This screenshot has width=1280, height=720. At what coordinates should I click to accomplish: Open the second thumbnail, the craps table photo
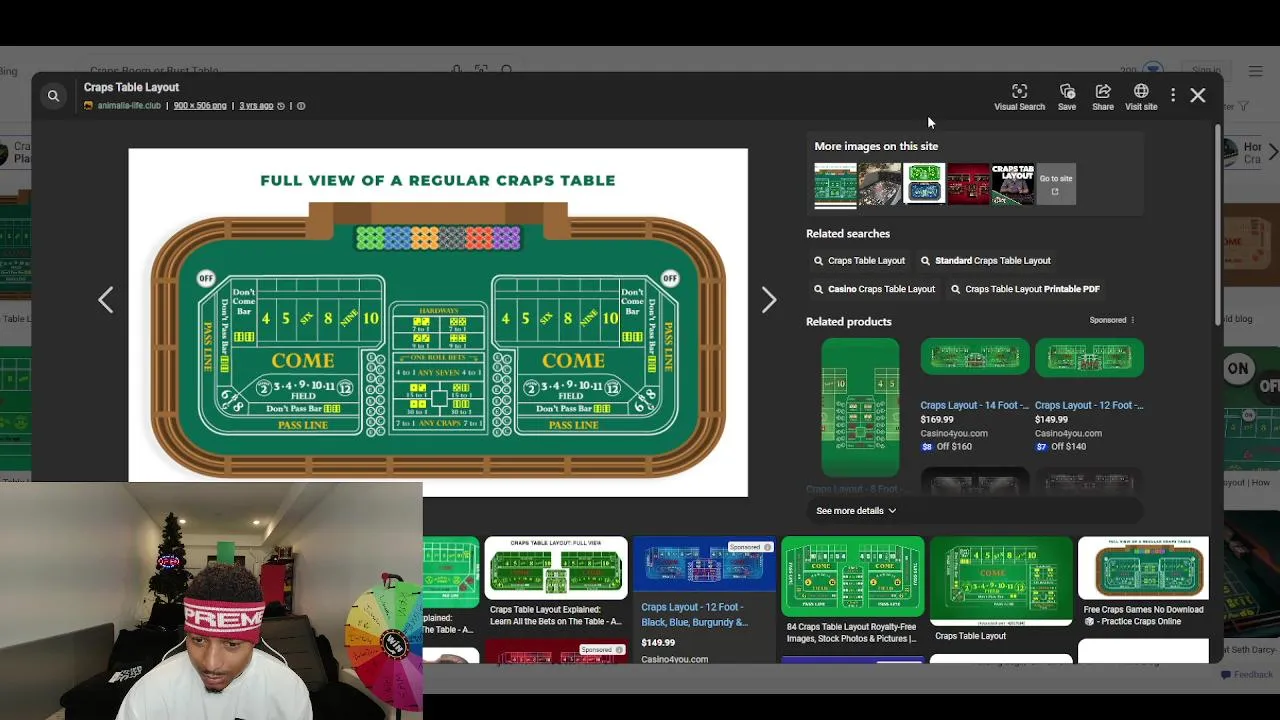tap(880, 184)
